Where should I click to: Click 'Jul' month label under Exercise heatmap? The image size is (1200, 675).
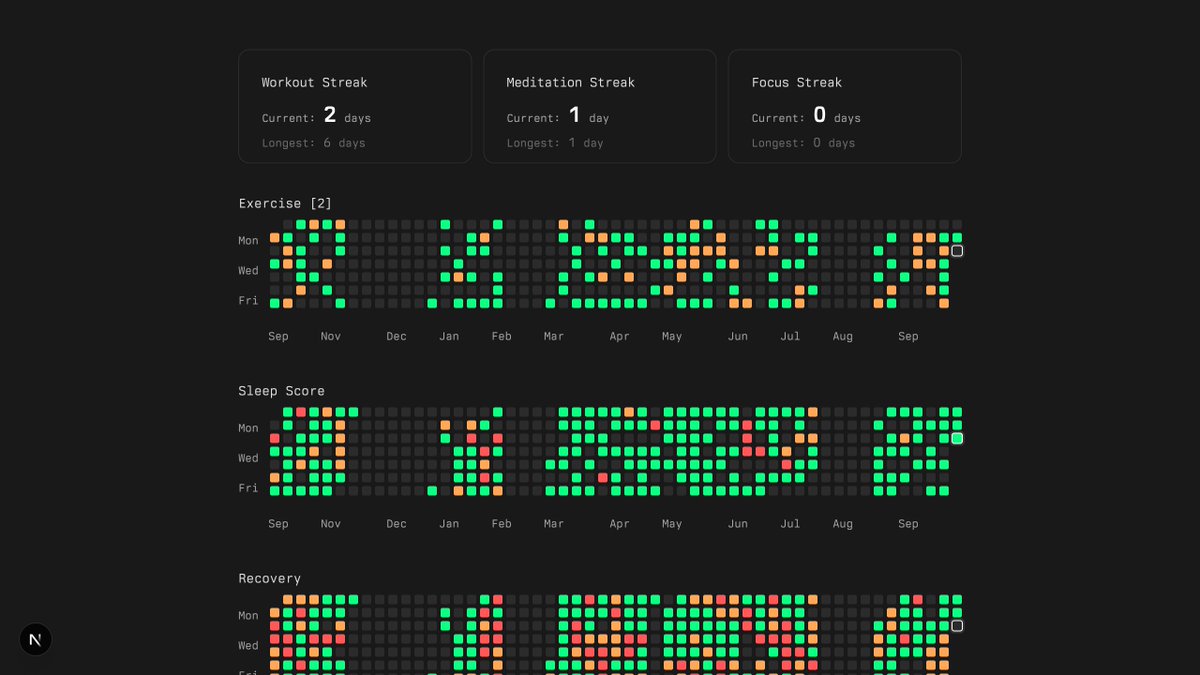790,336
